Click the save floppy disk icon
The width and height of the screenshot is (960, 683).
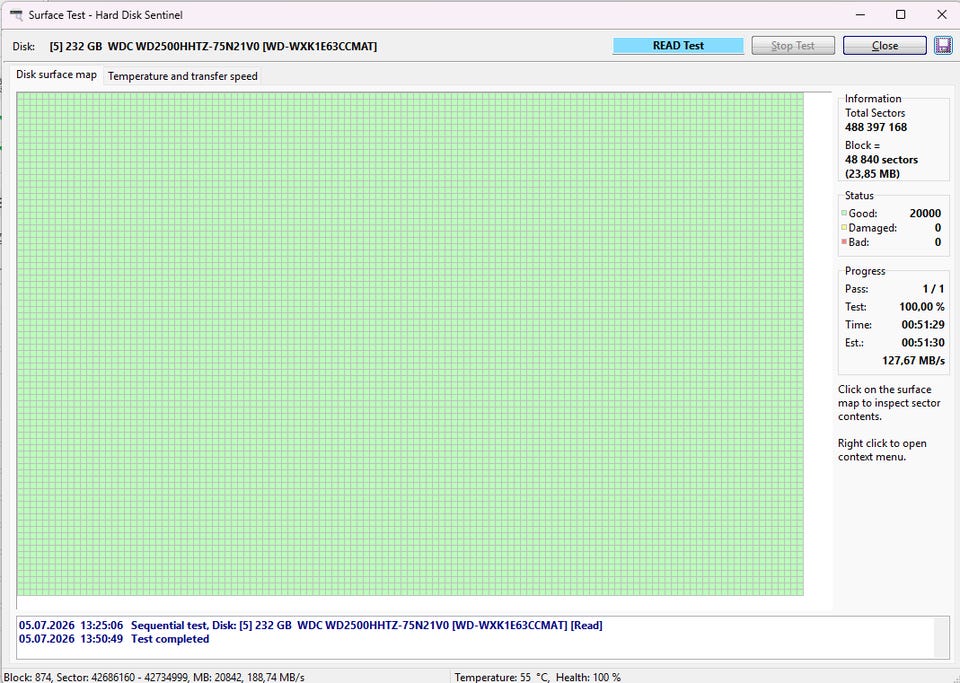943,45
